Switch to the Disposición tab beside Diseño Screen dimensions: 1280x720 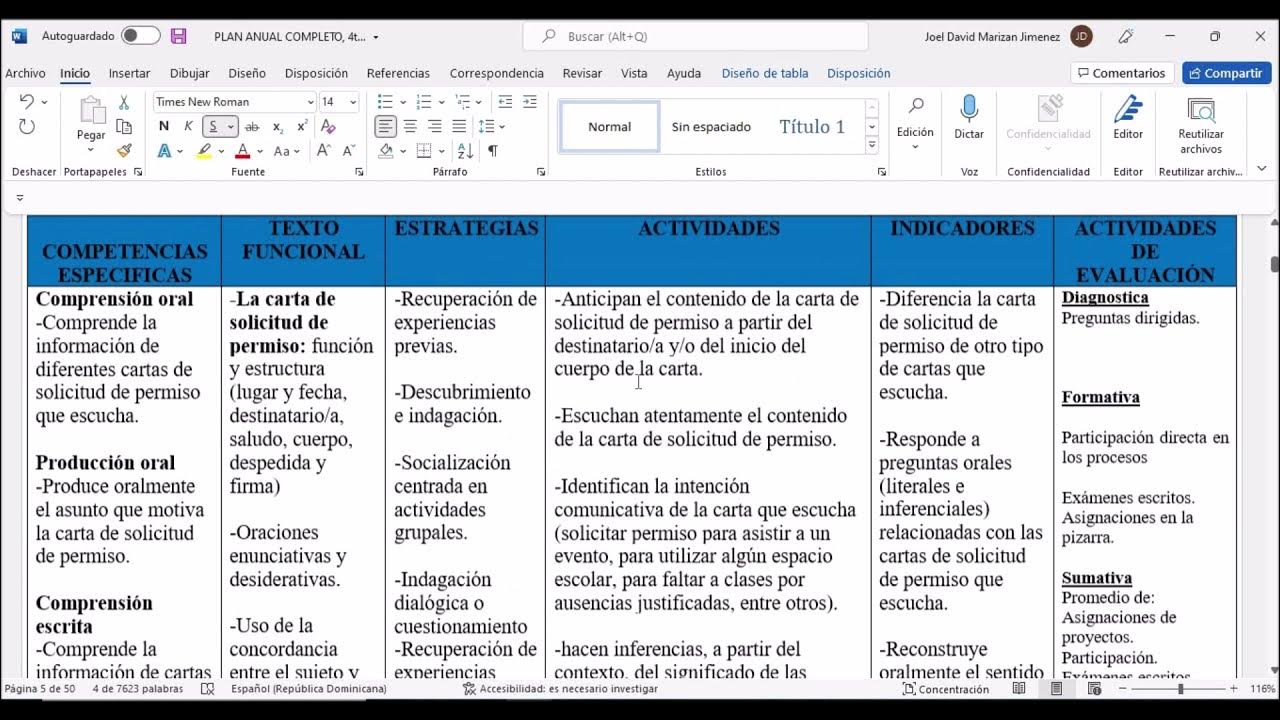click(316, 73)
